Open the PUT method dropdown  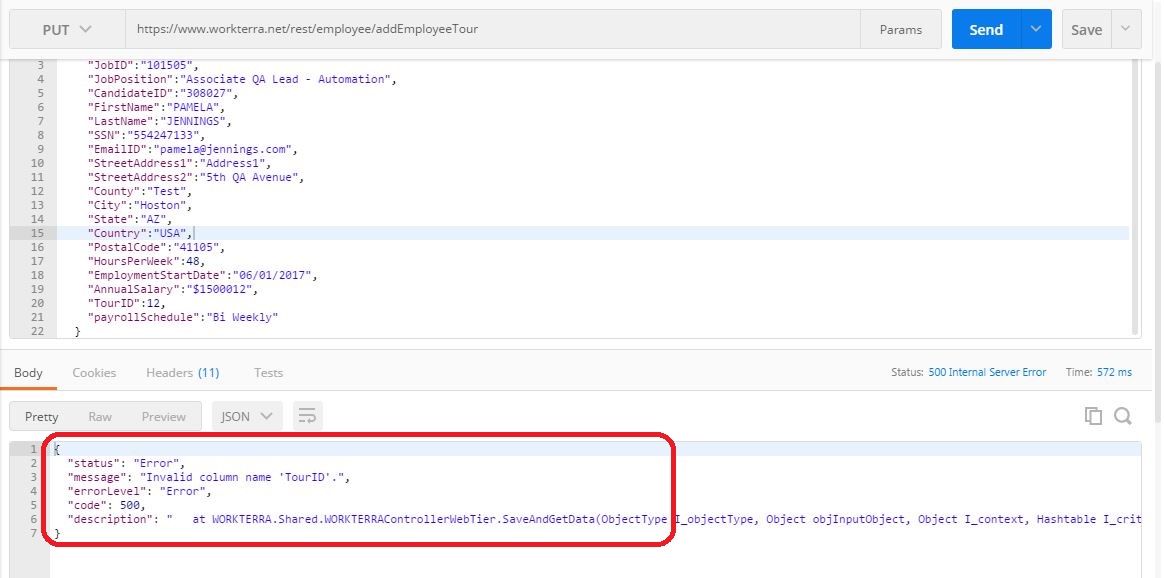point(66,29)
